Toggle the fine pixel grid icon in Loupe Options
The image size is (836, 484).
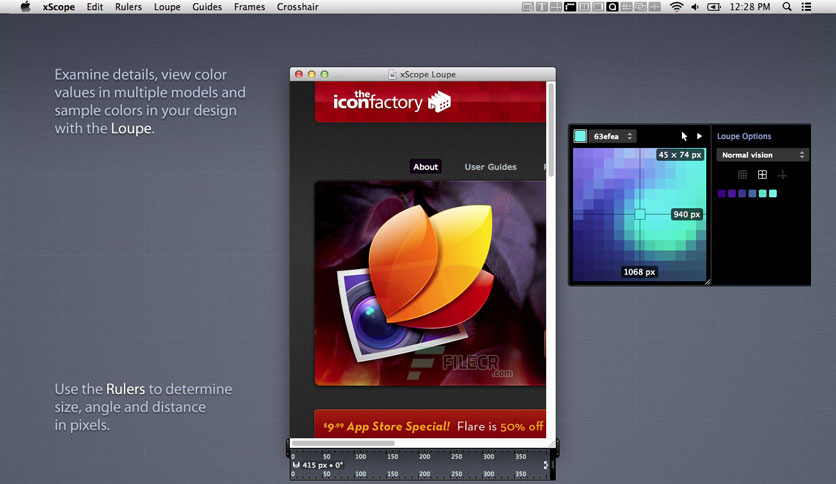742,174
